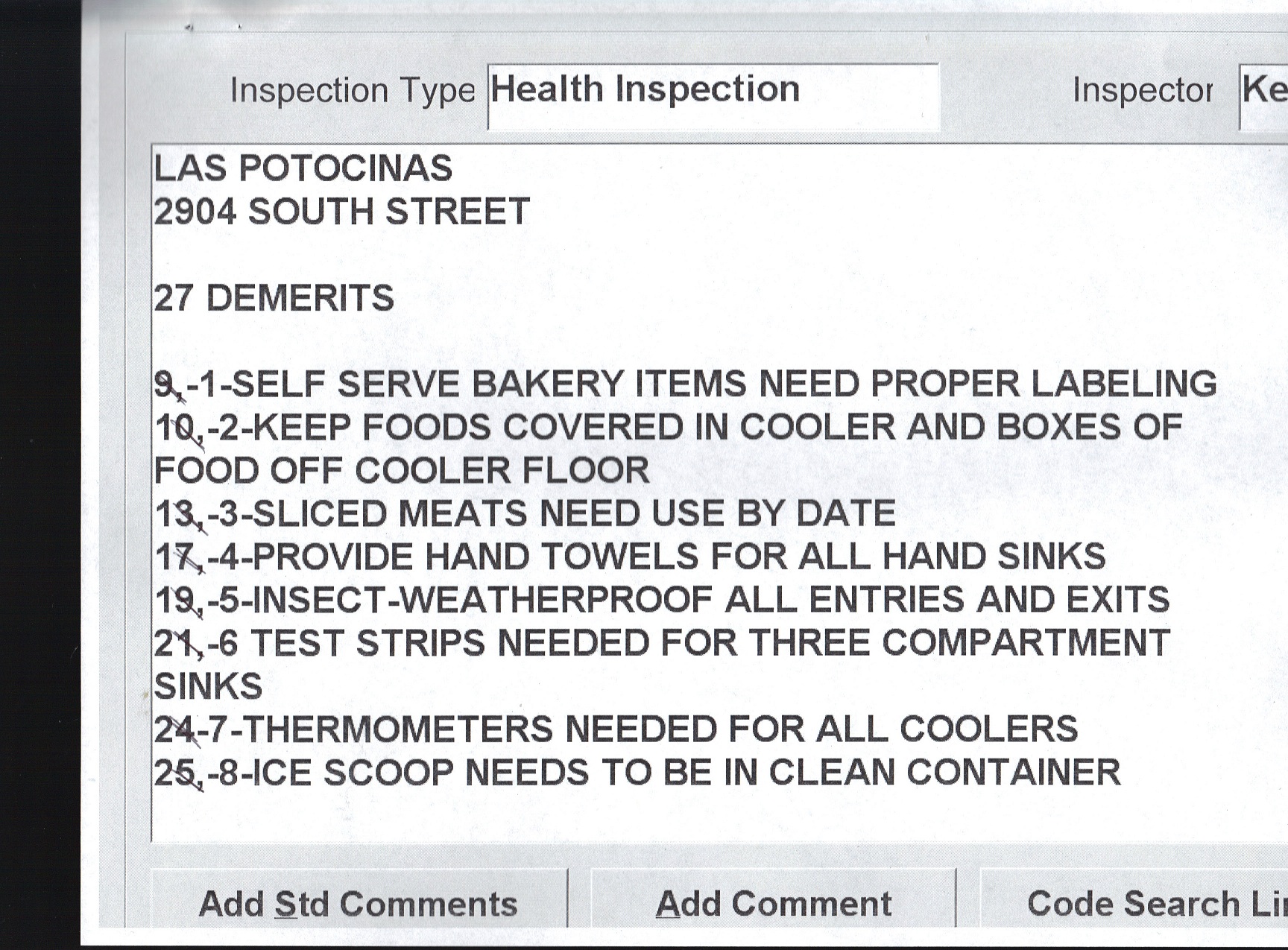Click the Inspector name field

(1264, 96)
